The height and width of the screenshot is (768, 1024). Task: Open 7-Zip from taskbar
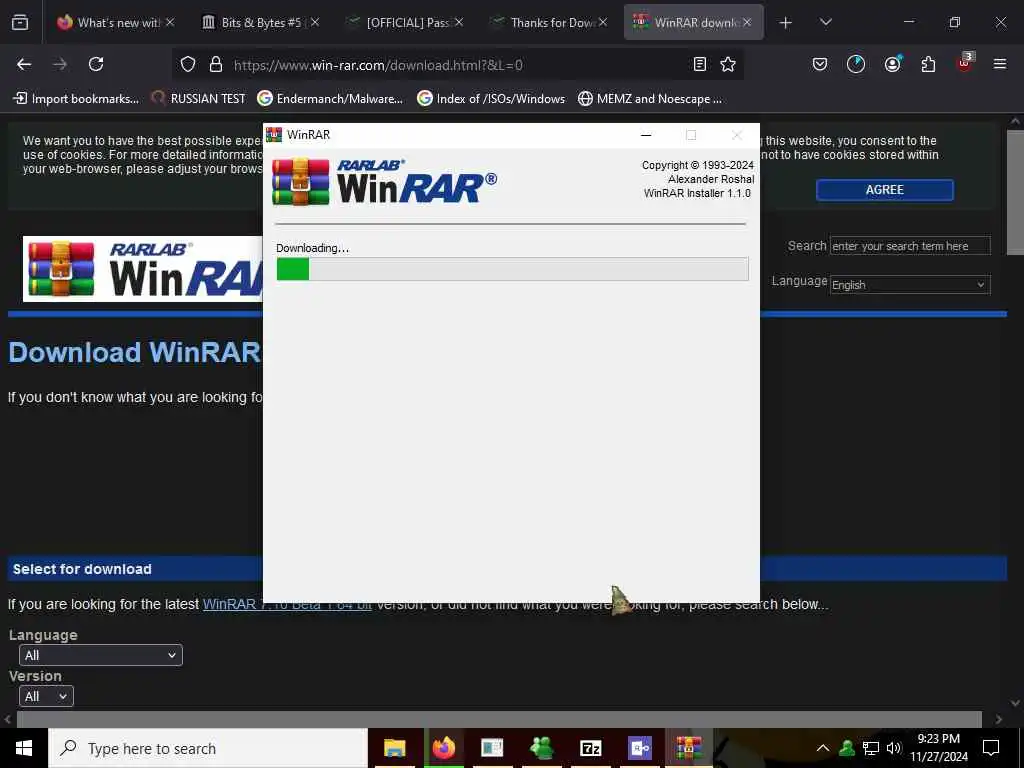tap(590, 748)
